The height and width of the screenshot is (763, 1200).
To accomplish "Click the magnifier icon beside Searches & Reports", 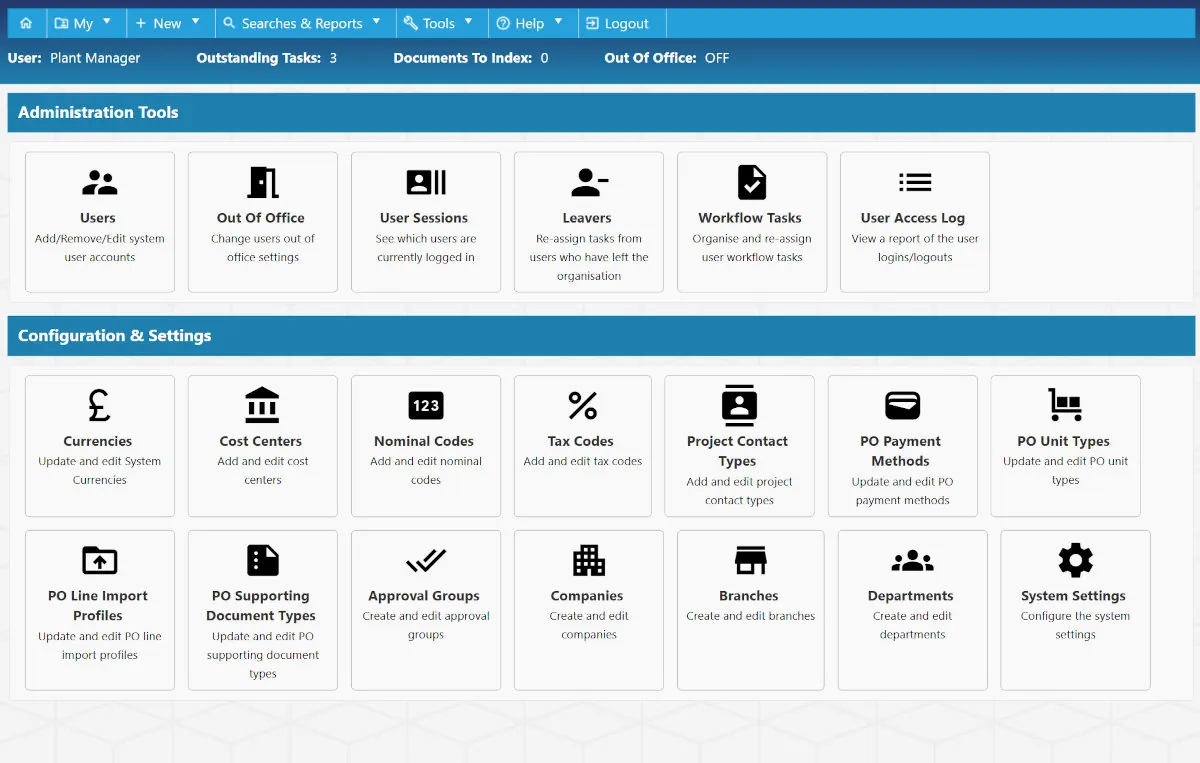I will pos(229,23).
